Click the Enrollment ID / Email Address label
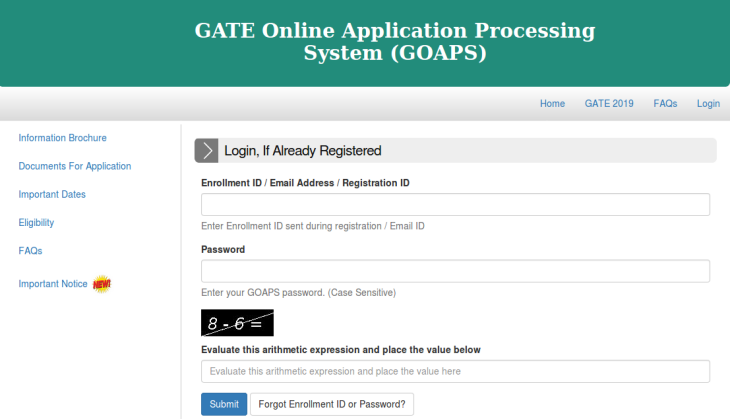 pos(305,183)
